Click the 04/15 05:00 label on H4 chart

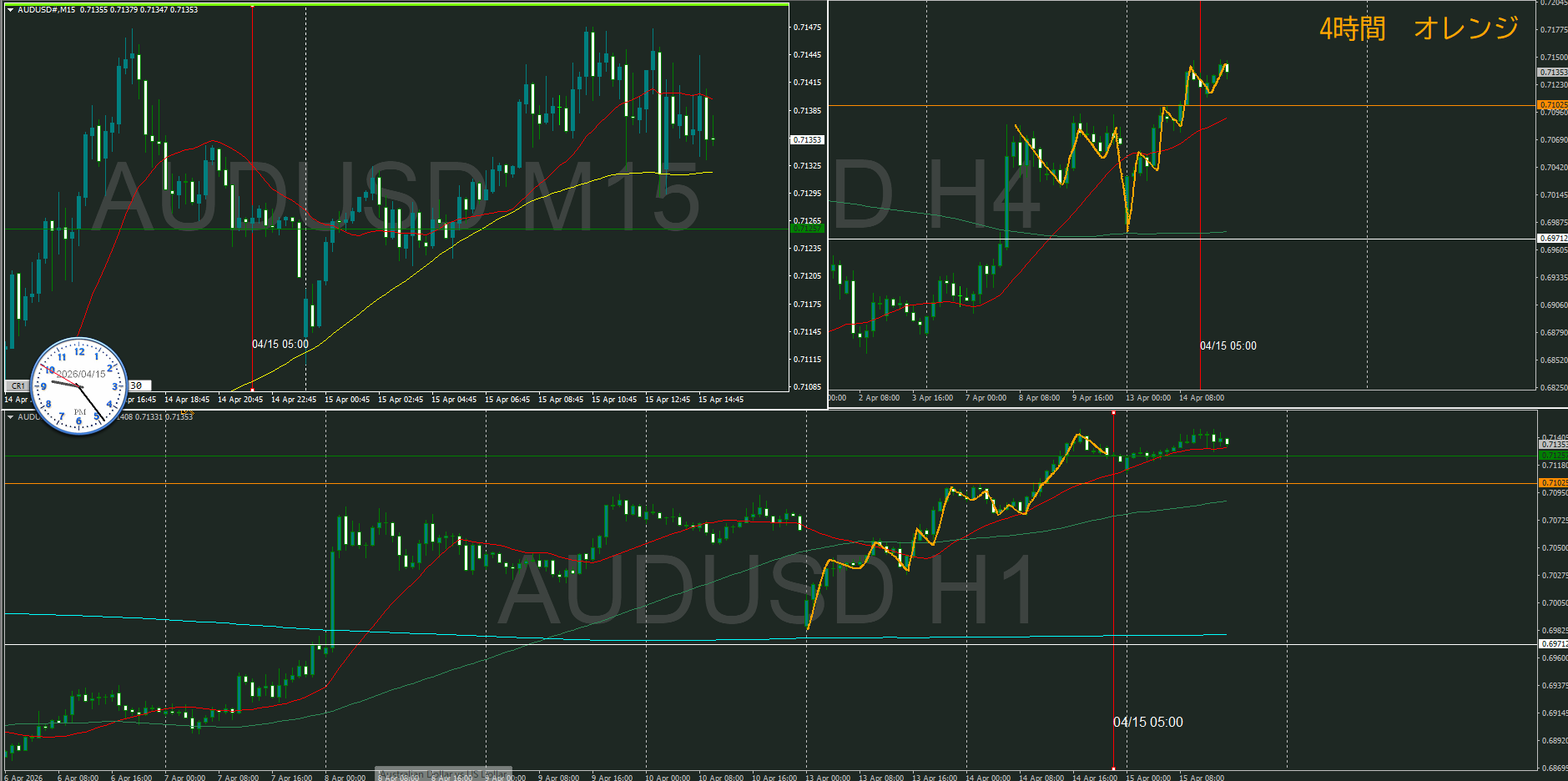1228,345
